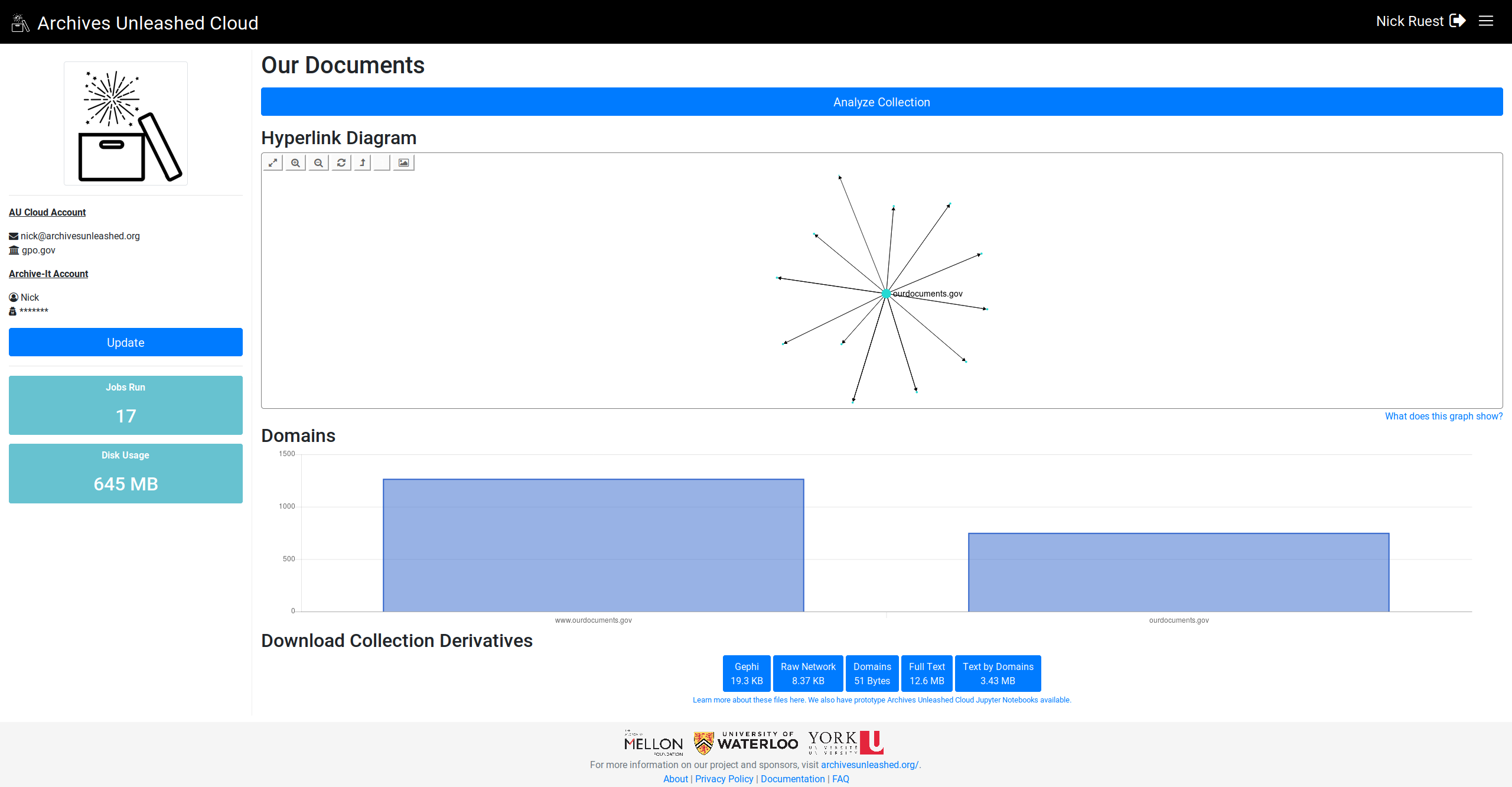Click the 1500 y-axis value of Domains chart
1512x787 pixels.
coord(287,454)
